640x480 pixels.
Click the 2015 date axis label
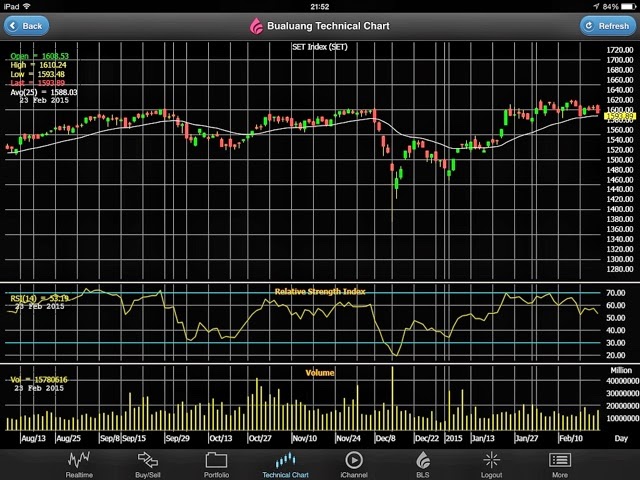tap(453, 438)
